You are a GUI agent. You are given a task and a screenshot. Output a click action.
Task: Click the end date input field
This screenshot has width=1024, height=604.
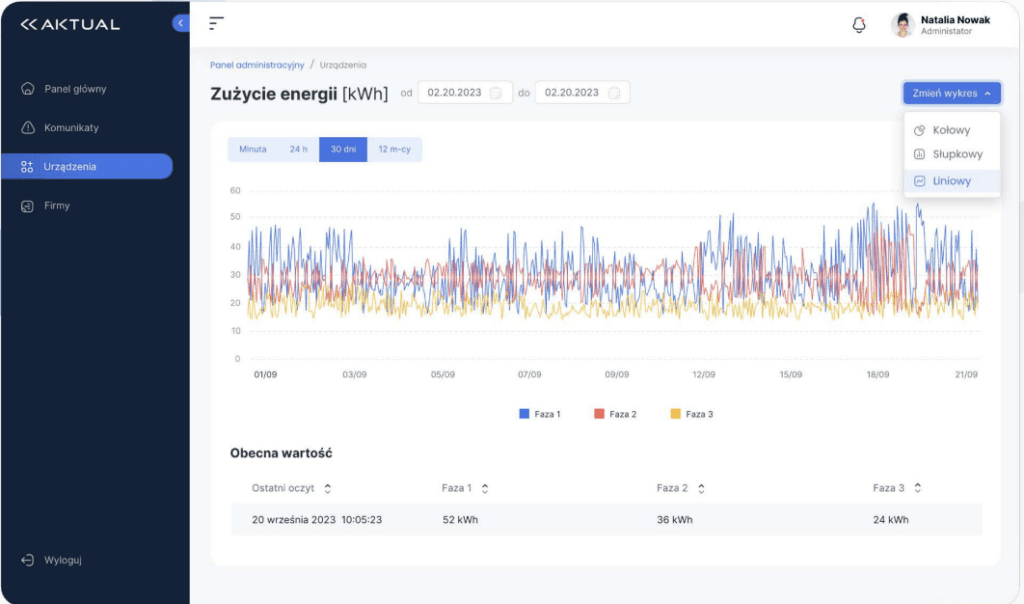click(577, 92)
